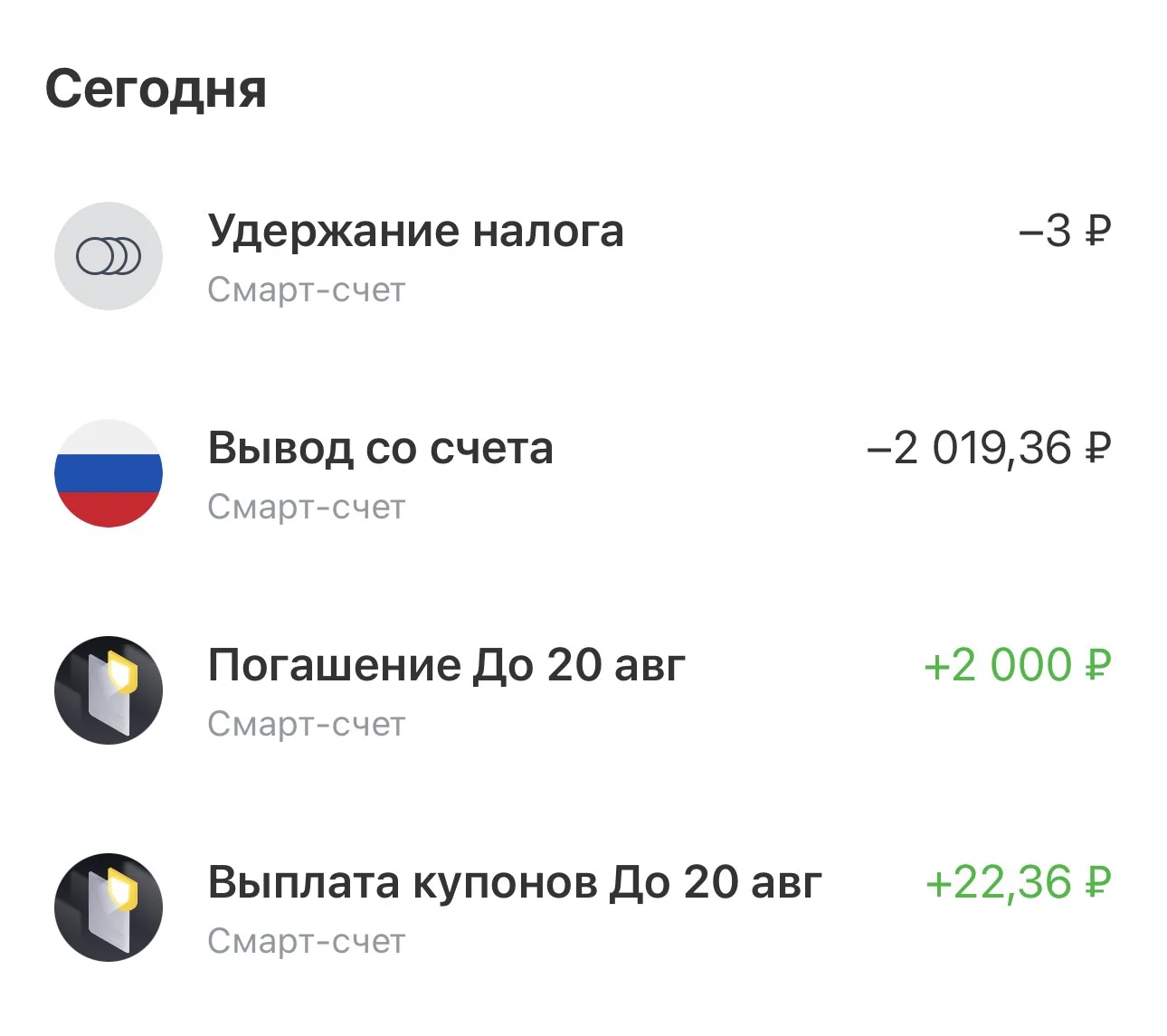
Task: Tap the Сегодня section header
Action: pos(156,90)
